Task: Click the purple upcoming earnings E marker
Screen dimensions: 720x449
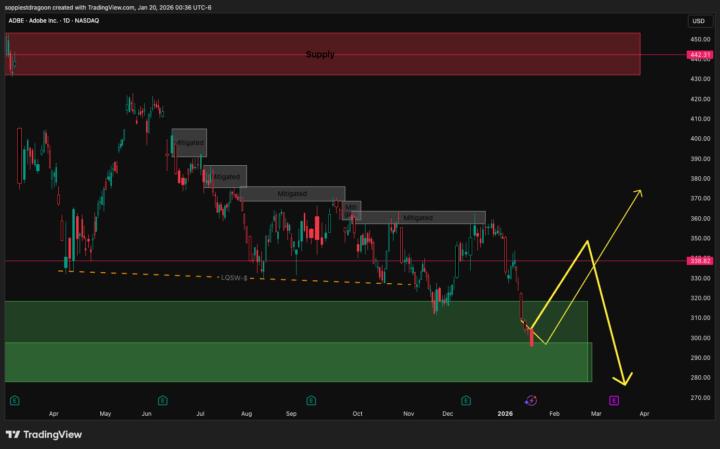Action: coord(614,401)
